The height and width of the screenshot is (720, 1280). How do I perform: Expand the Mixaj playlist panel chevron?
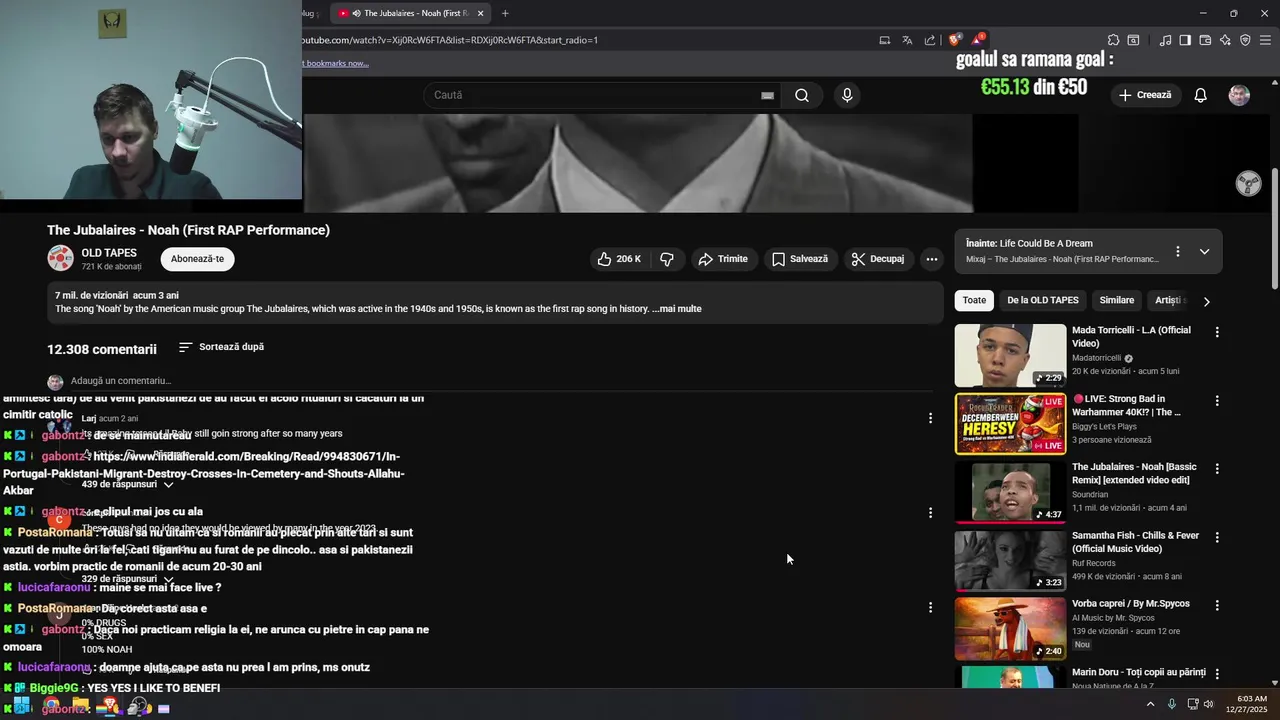point(1204,251)
